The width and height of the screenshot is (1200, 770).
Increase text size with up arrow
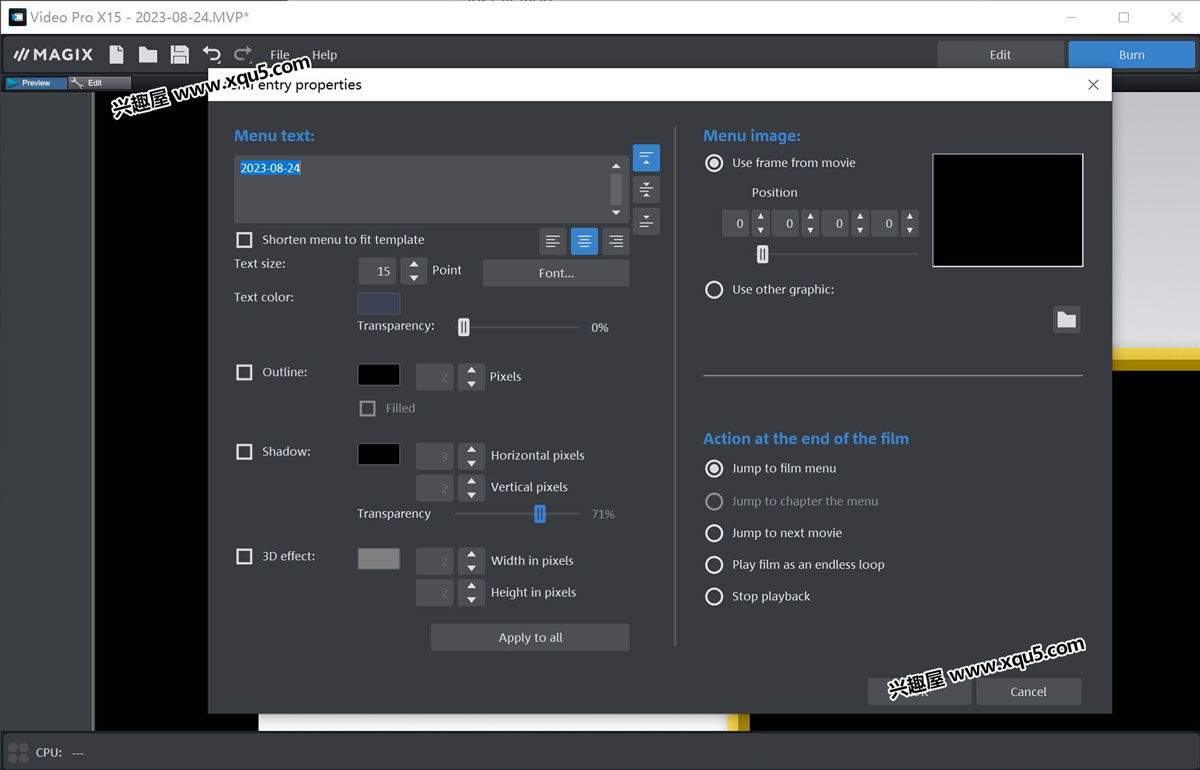pyautogui.click(x=414, y=265)
